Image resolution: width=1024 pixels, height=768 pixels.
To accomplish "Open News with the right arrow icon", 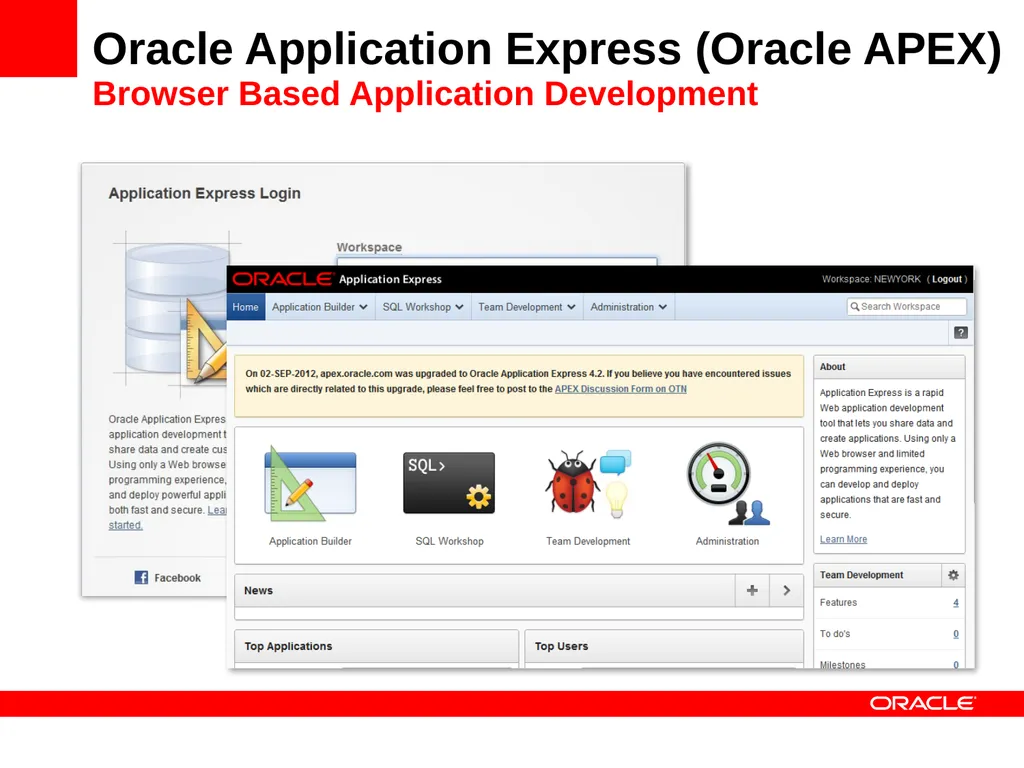I will 786,590.
